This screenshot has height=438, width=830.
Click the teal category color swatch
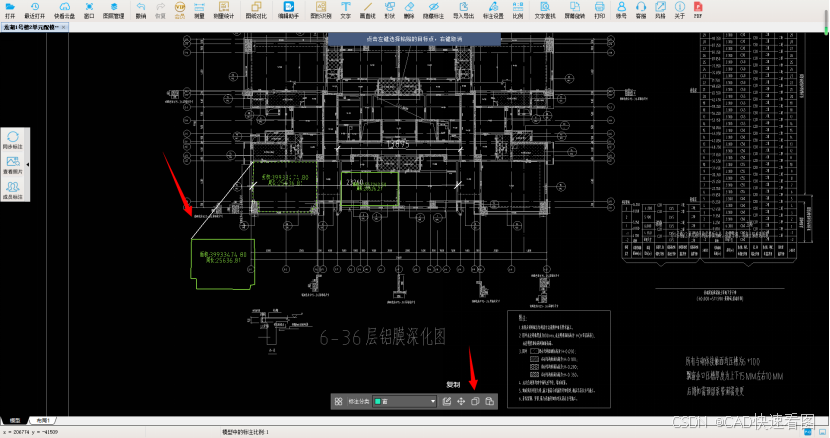[378, 401]
